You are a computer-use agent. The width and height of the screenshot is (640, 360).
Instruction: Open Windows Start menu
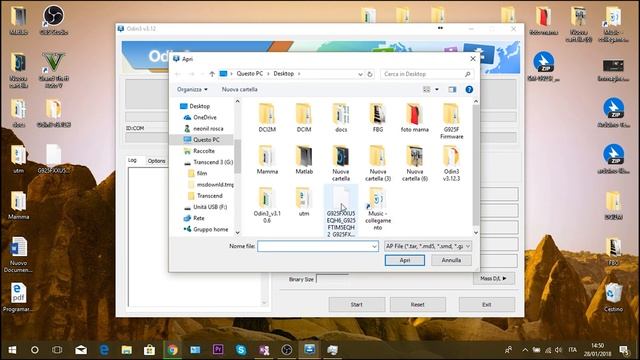[x=12, y=350]
